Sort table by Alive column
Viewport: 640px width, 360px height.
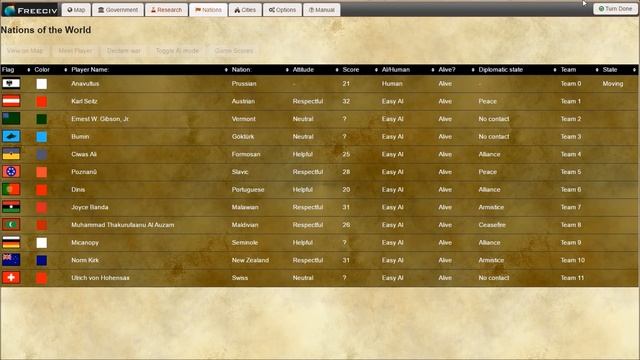456,70
